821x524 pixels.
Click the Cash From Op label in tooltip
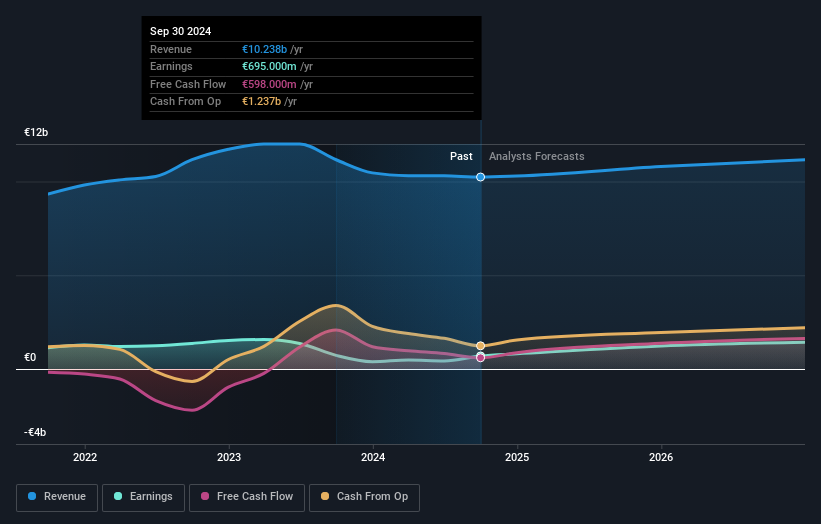click(185, 102)
